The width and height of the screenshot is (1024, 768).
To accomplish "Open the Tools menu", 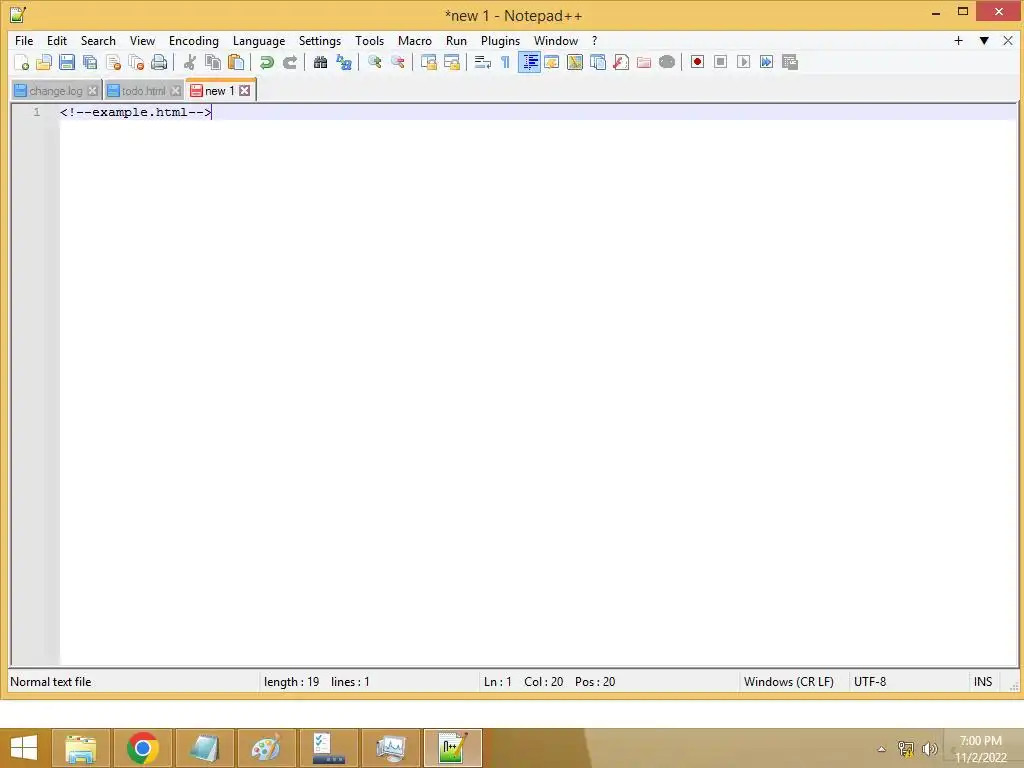I will coord(369,40).
